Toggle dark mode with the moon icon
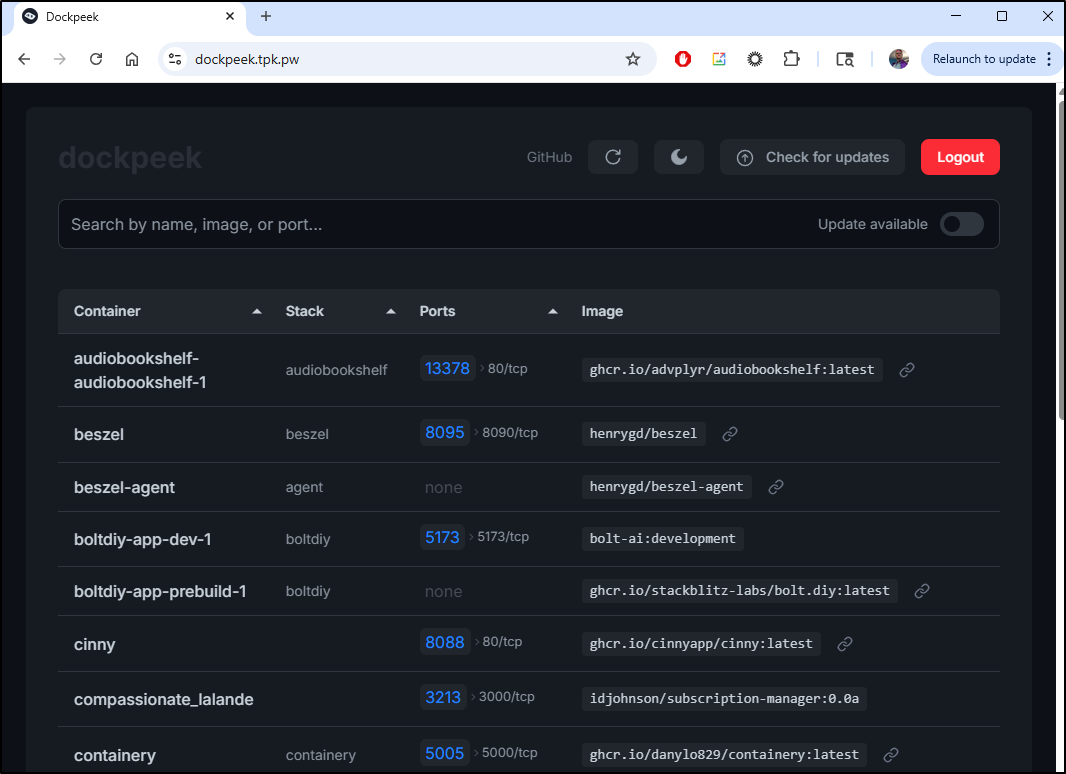The image size is (1066, 774). pyautogui.click(x=678, y=157)
